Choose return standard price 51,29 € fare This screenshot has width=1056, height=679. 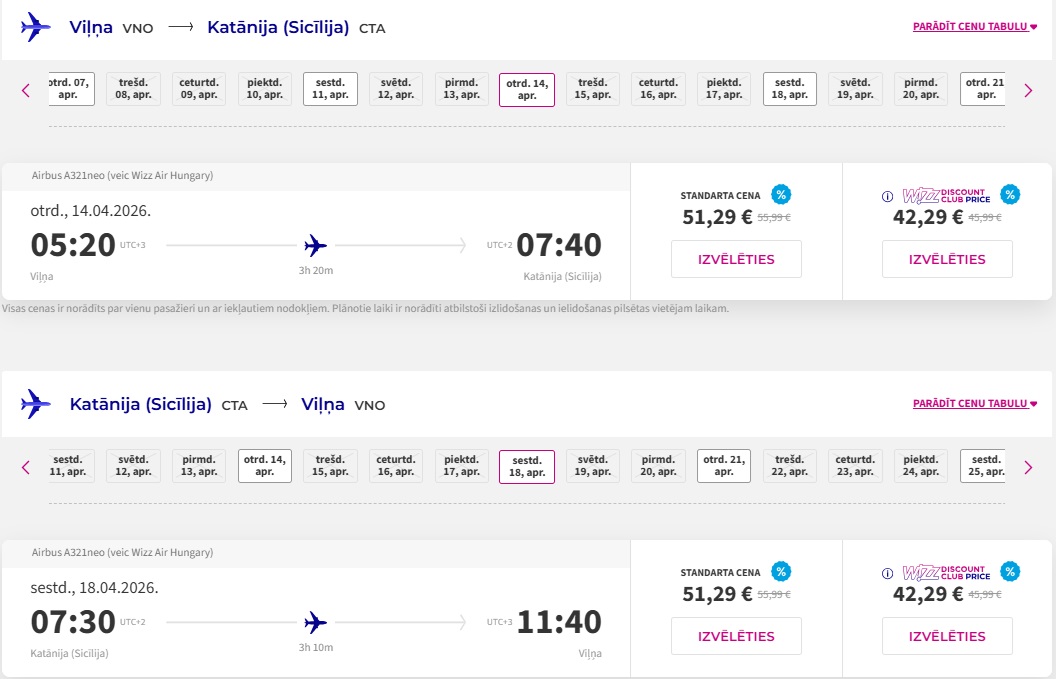[736, 637]
